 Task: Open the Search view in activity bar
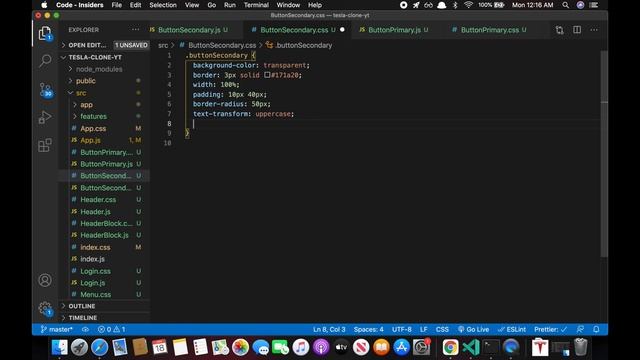[45, 61]
